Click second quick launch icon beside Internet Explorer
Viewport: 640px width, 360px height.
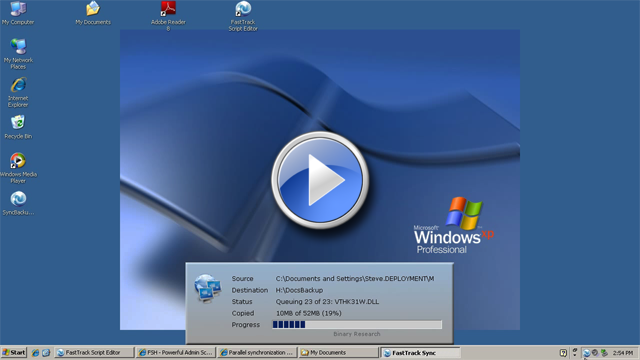[x=46, y=353]
